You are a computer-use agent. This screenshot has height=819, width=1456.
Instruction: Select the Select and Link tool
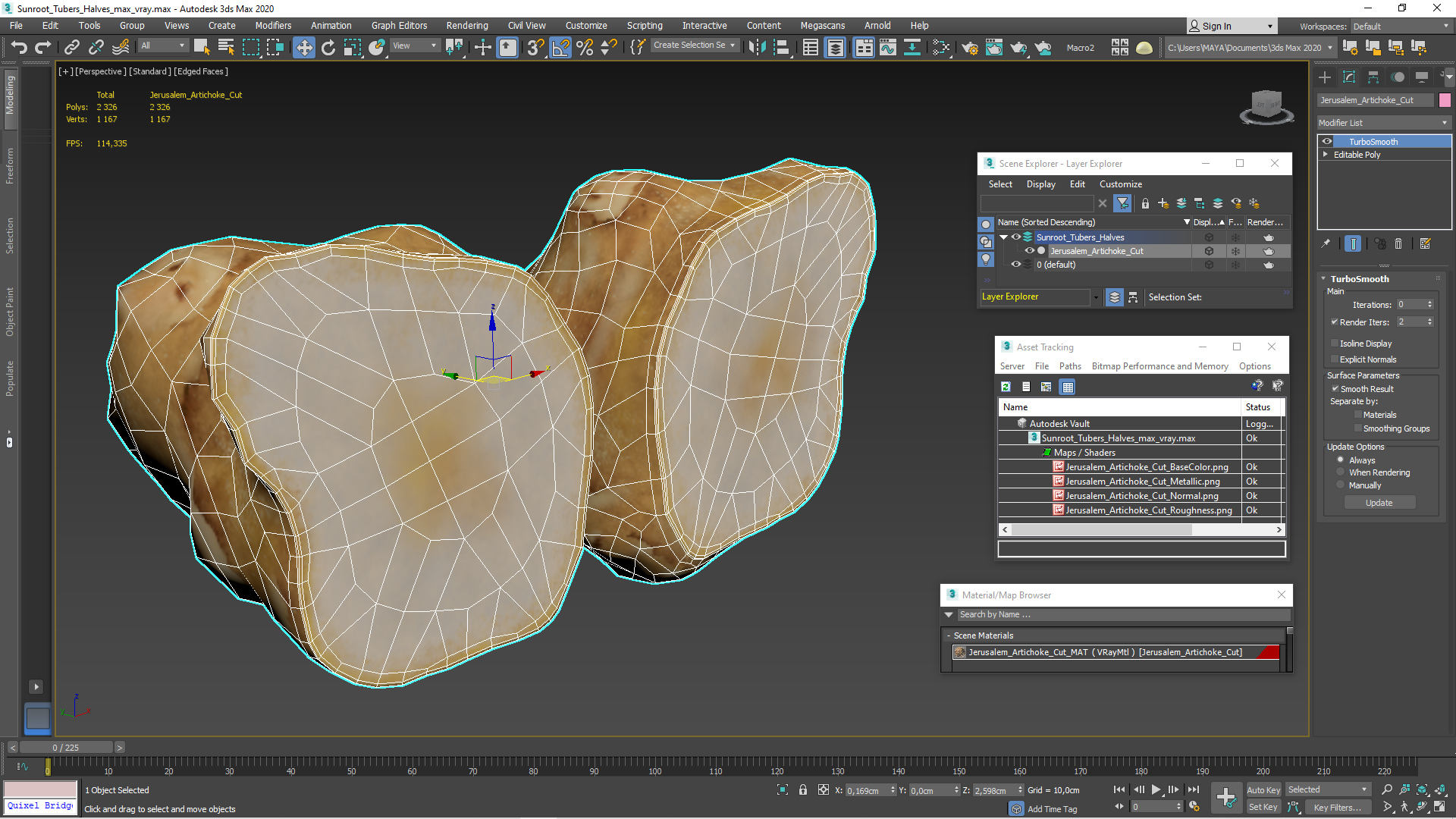pyautogui.click(x=72, y=48)
